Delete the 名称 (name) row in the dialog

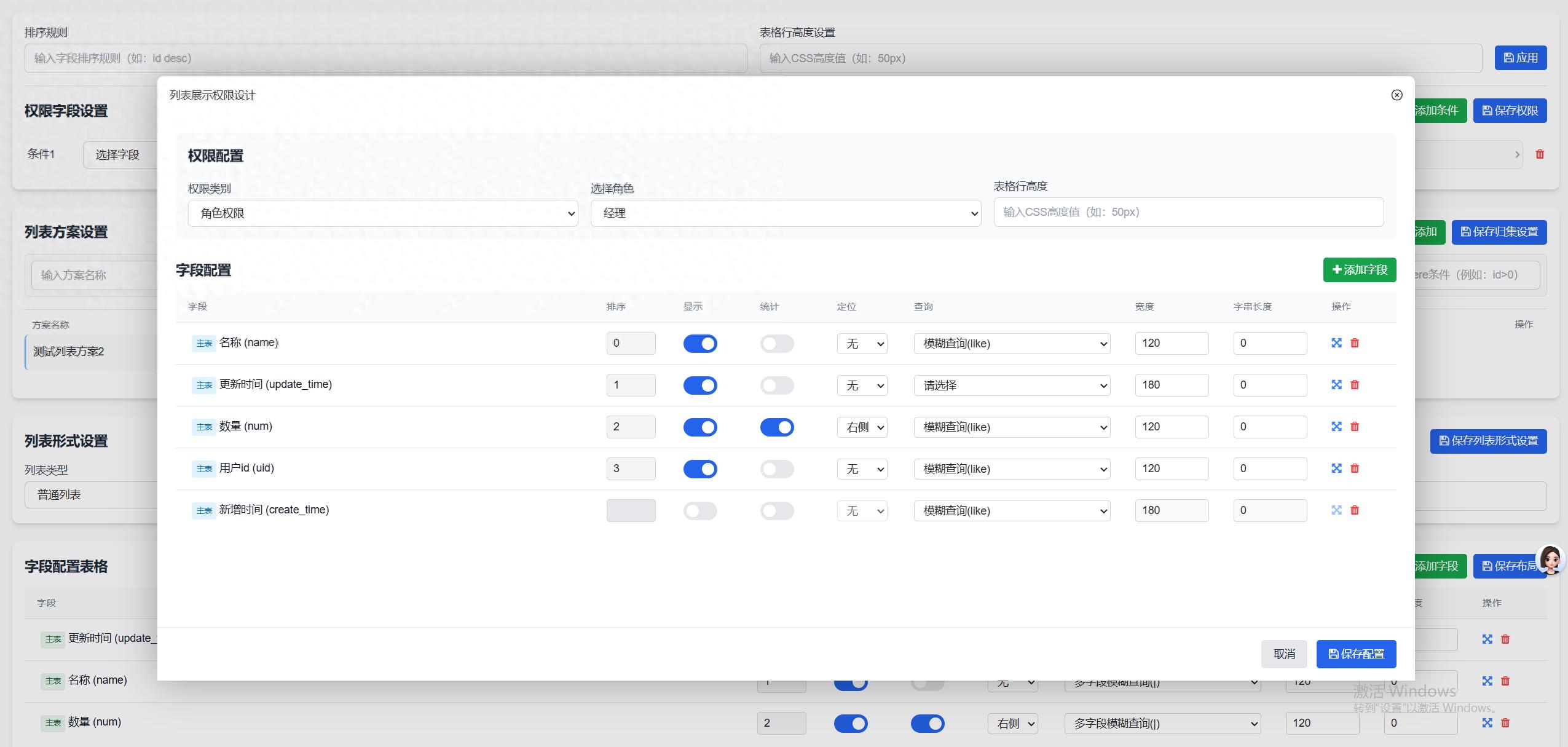1355,343
